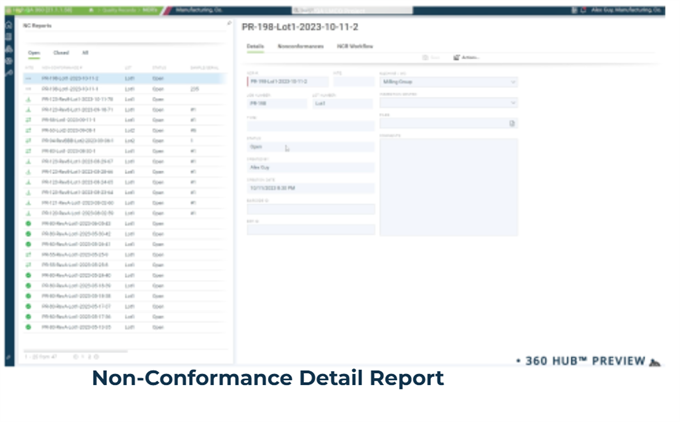Click the fourth icon in the left sidebar
This screenshot has width=680, height=422.
tap(9, 61)
